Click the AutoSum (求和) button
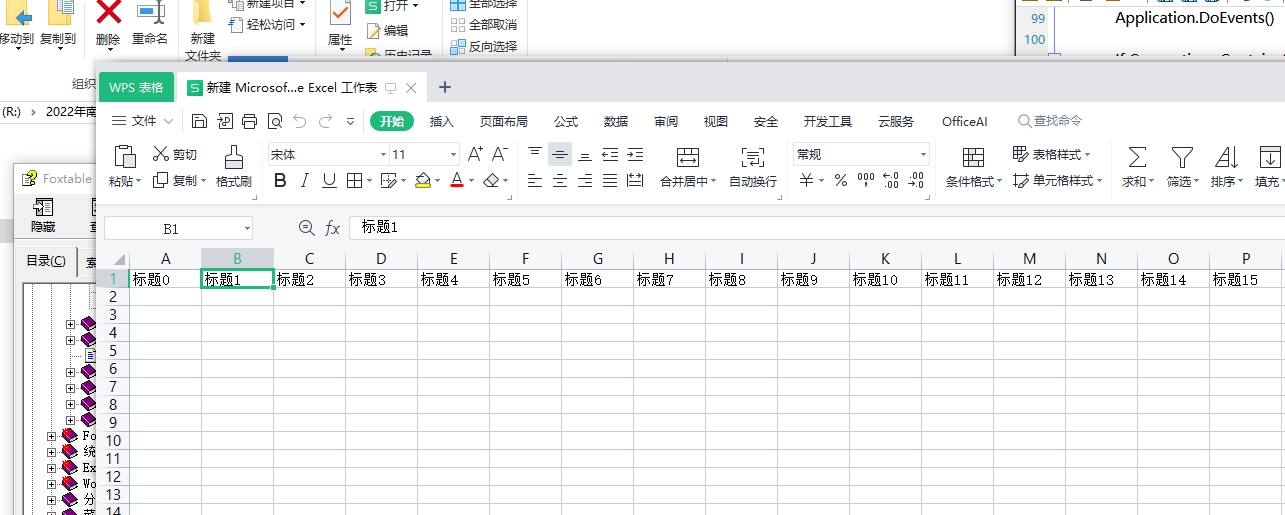1285x515 pixels. (1137, 166)
